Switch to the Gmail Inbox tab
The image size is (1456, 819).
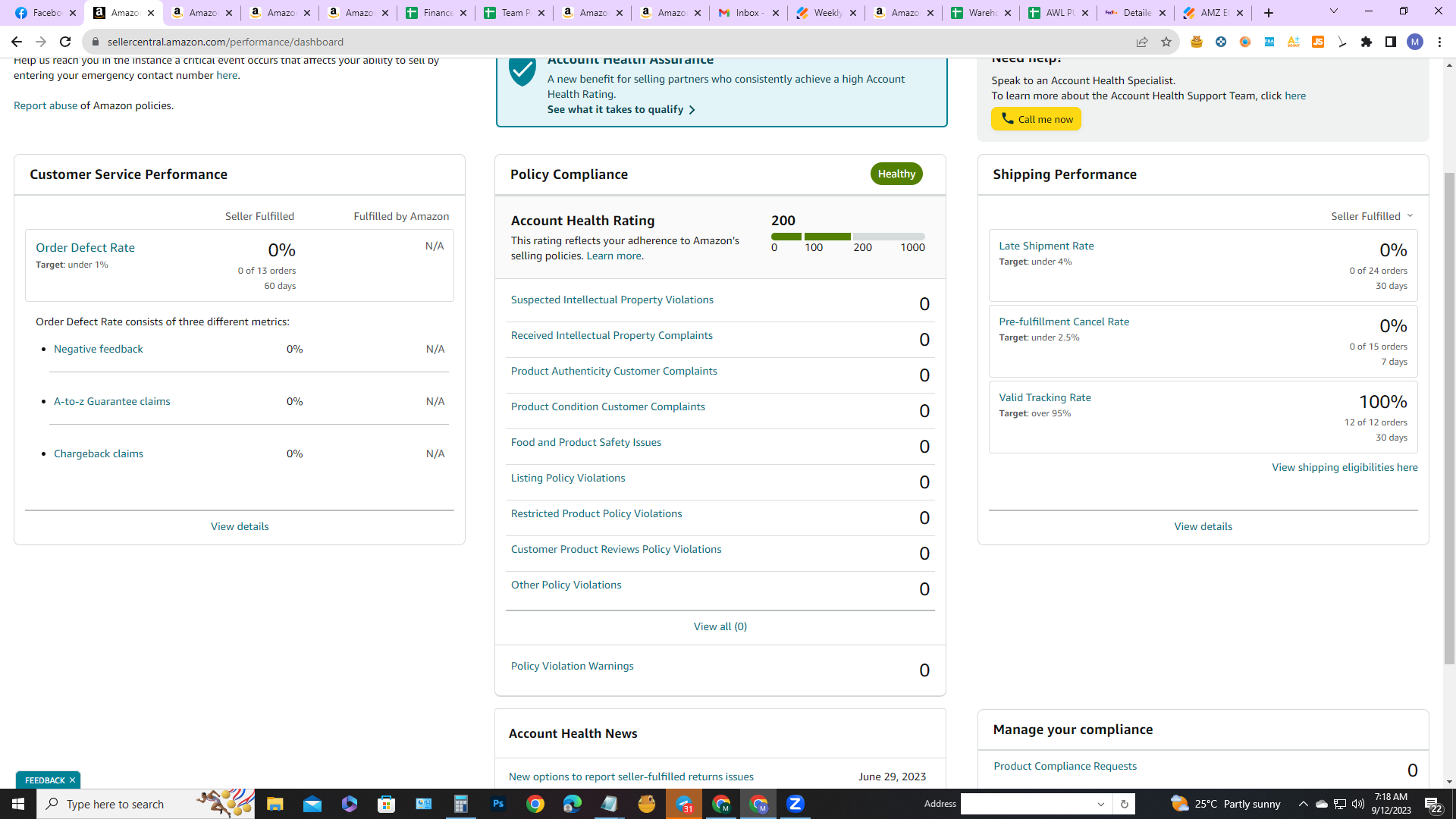(x=748, y=13)
